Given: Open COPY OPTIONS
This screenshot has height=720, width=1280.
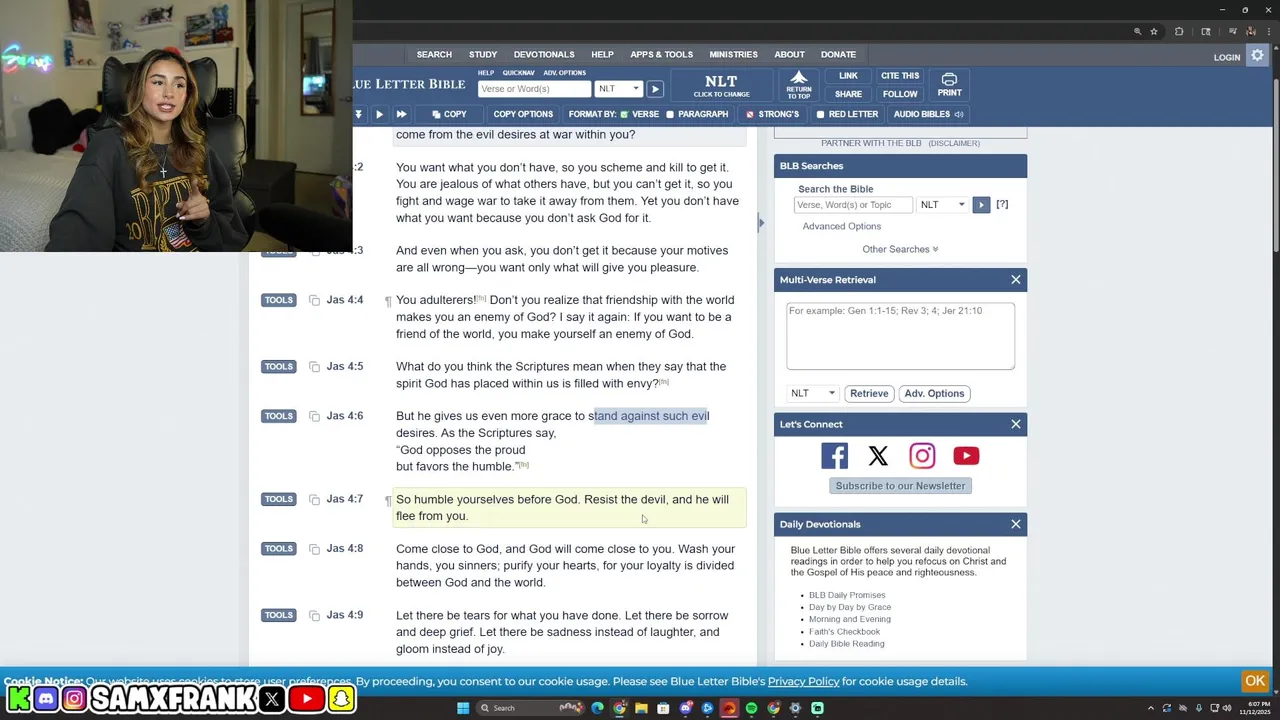Looking at the screenshot, I should point(523,114).
